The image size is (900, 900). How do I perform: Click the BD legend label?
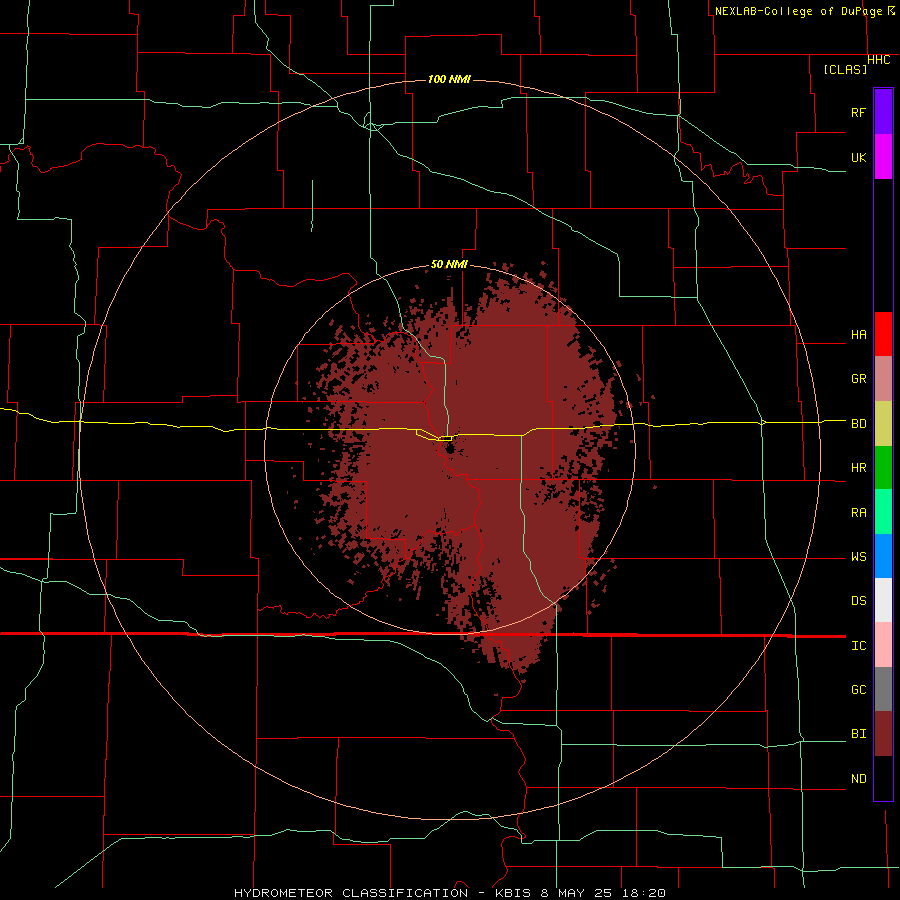pyautogui.click(x=858, y=424)
